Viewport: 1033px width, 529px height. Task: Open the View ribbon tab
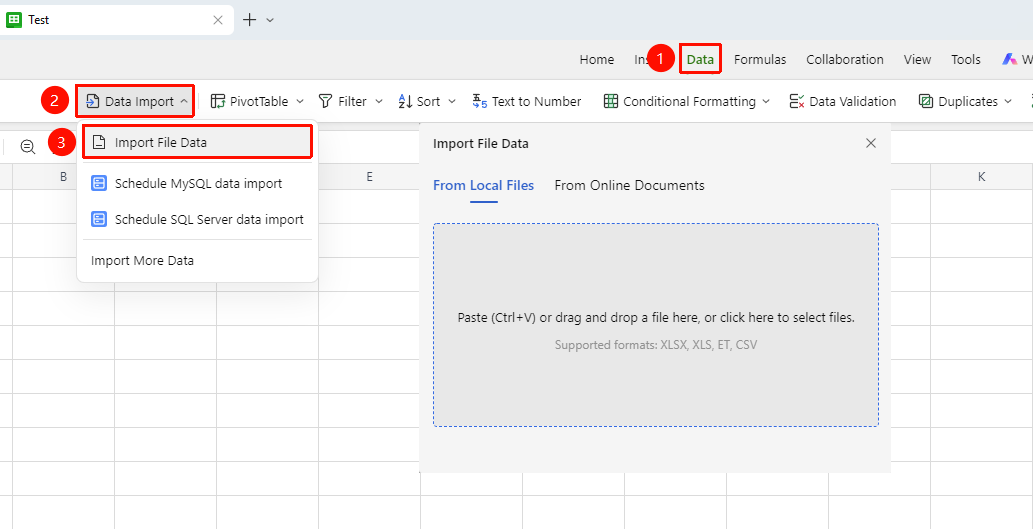coord(917,59)
